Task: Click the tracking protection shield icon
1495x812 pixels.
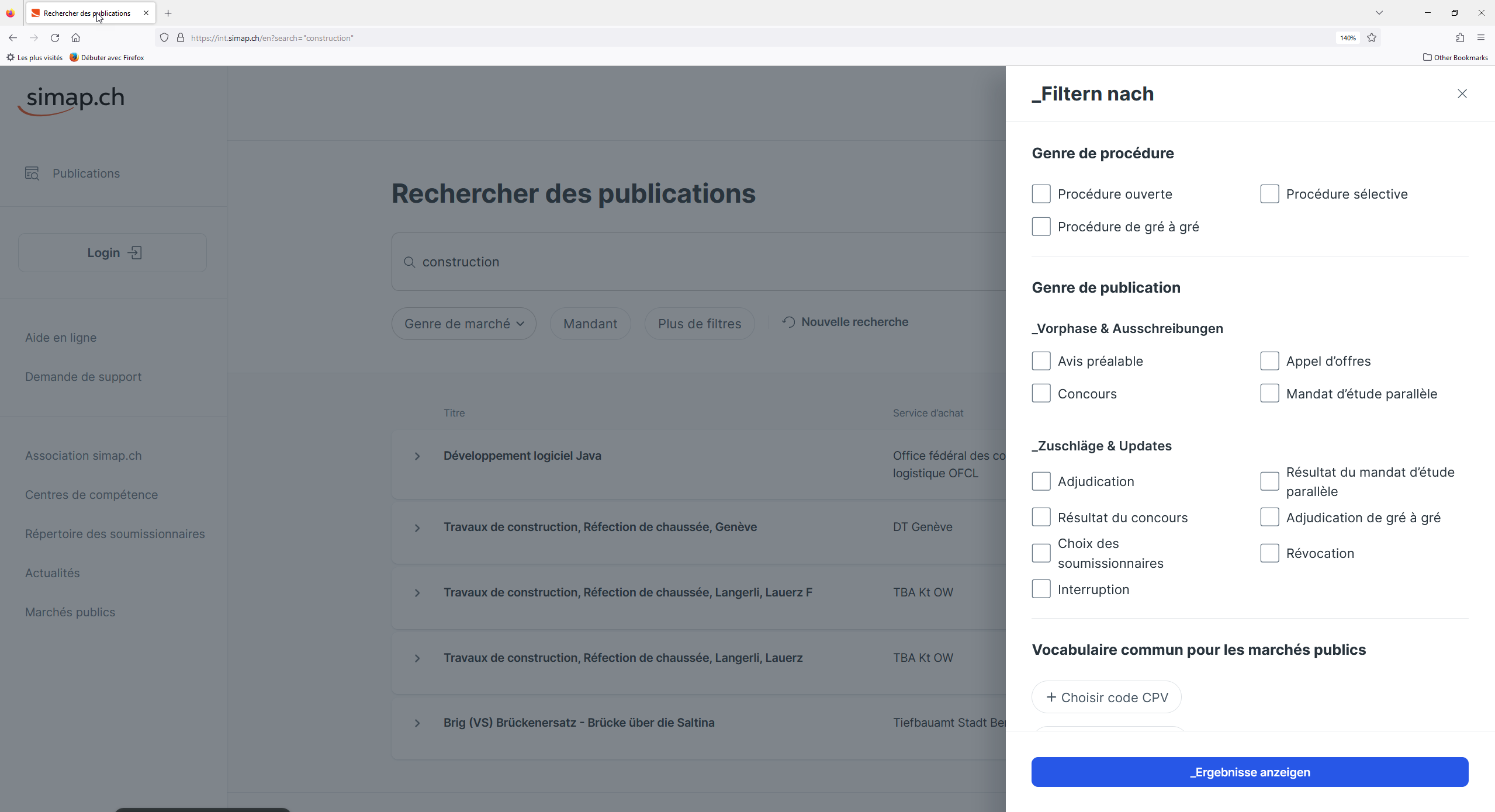Action: [164, 38]
